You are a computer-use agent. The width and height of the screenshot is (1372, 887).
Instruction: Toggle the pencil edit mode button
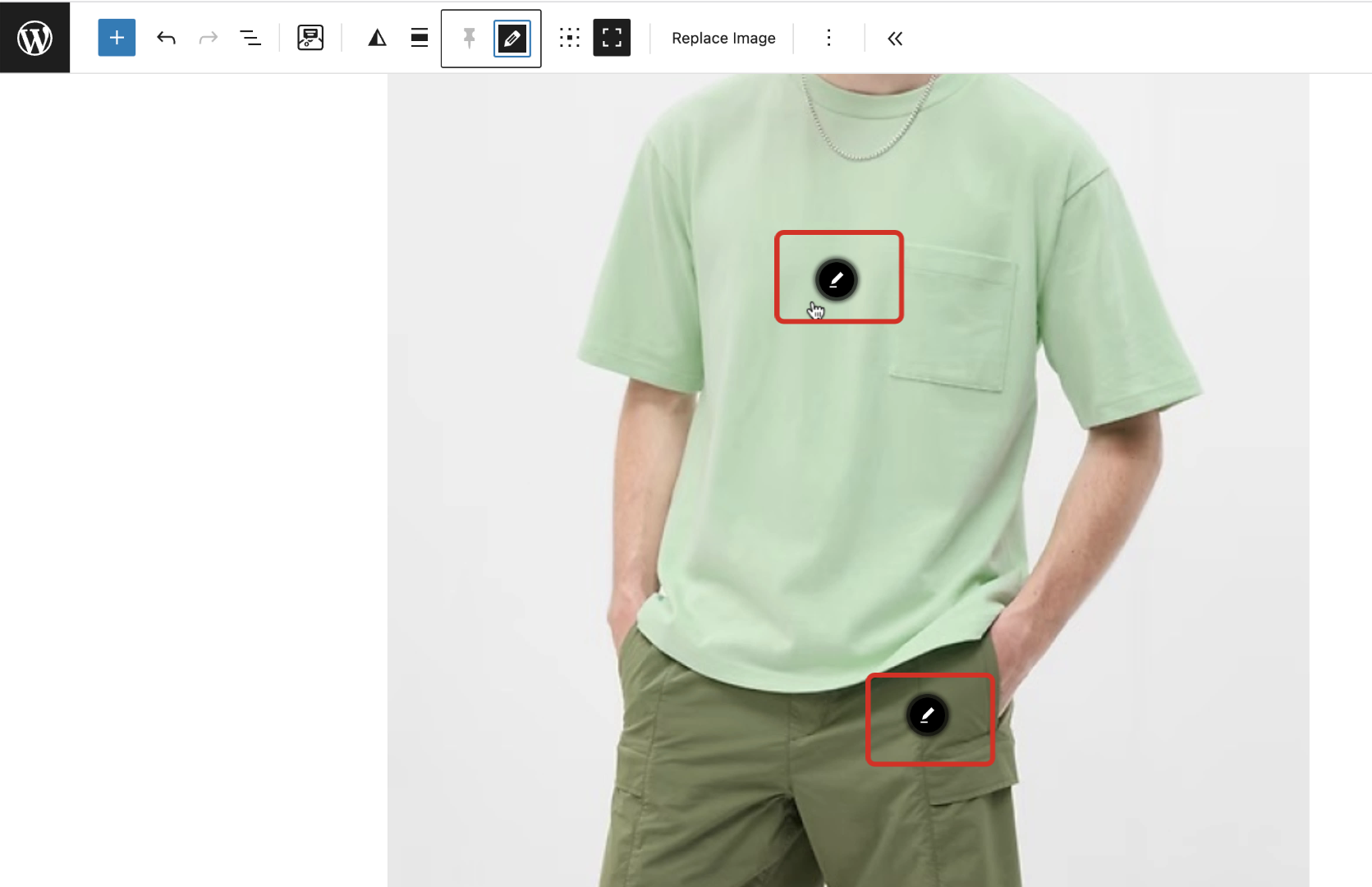pyautogui.click(x=512, y=39)
